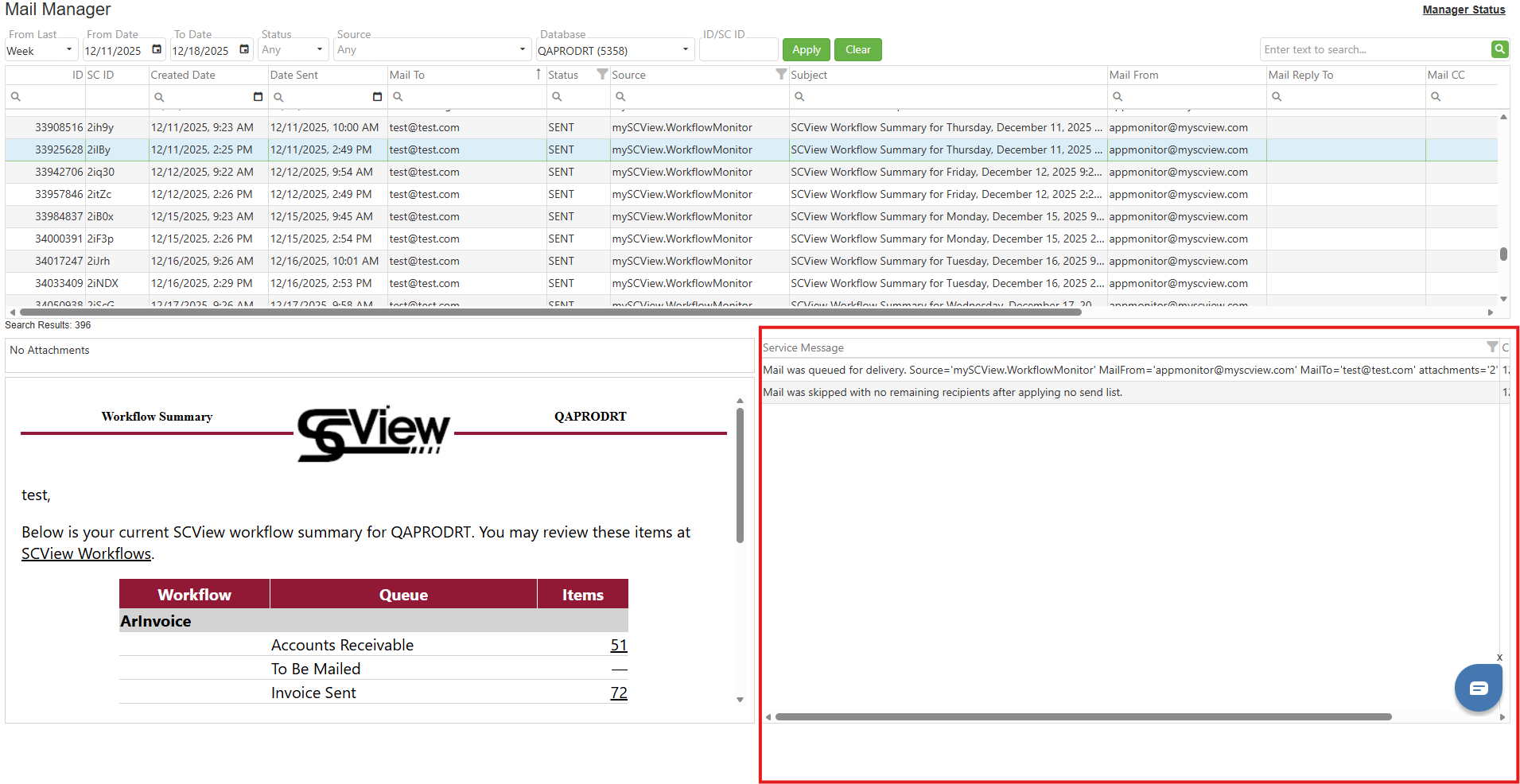Open Date Sent filter calendar icon

377,97
